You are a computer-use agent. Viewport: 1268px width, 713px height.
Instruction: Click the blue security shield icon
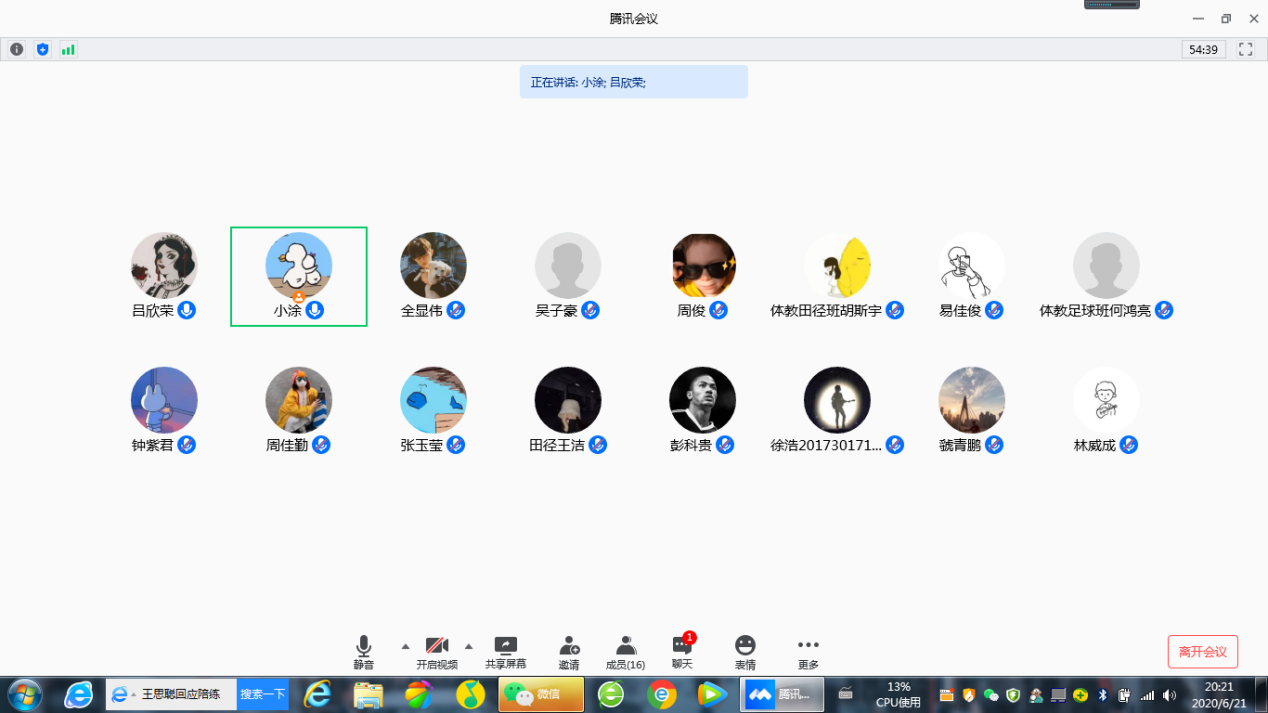pos(42,49)
